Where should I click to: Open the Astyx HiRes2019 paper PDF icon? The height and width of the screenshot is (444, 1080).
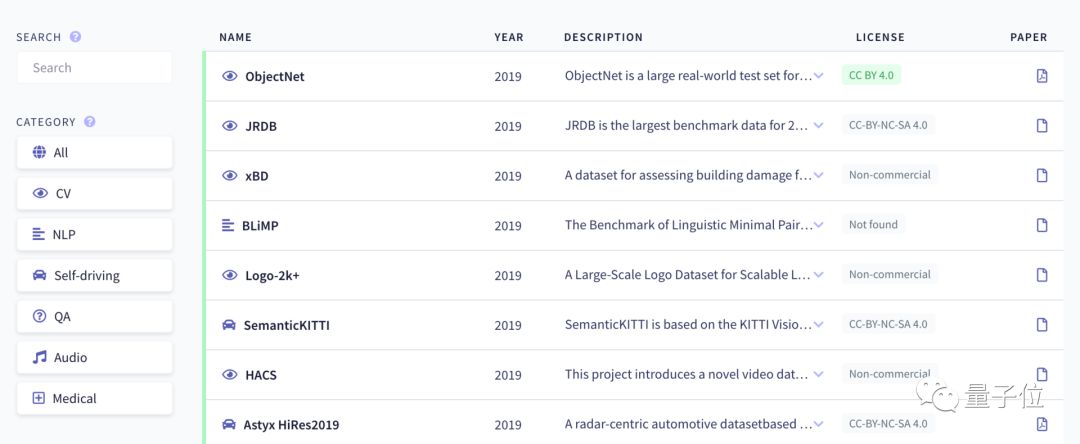[1042, 424]
